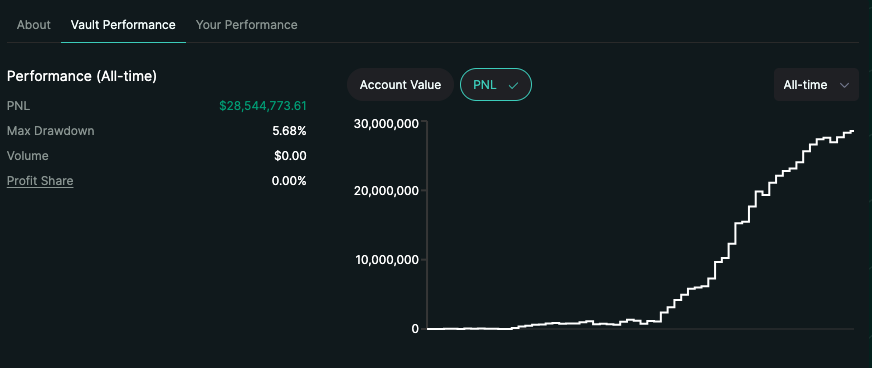
Task: Switch to the About tab
Action: click(33, 25)
